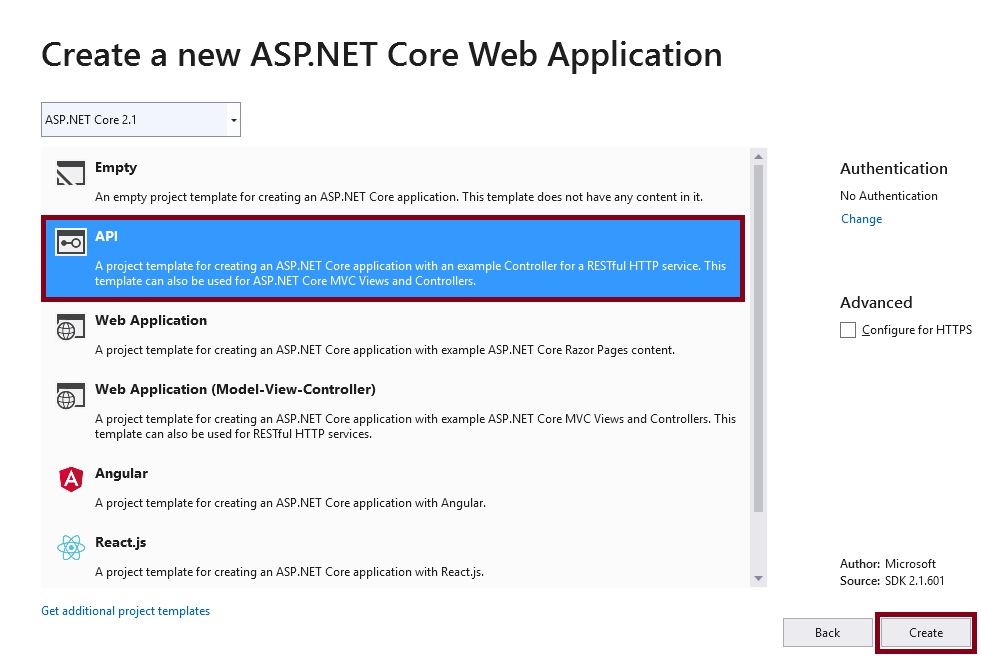This screenshot has width=981, height=657.
Task: Open Get additional project templates
Action: pos(125,610)
